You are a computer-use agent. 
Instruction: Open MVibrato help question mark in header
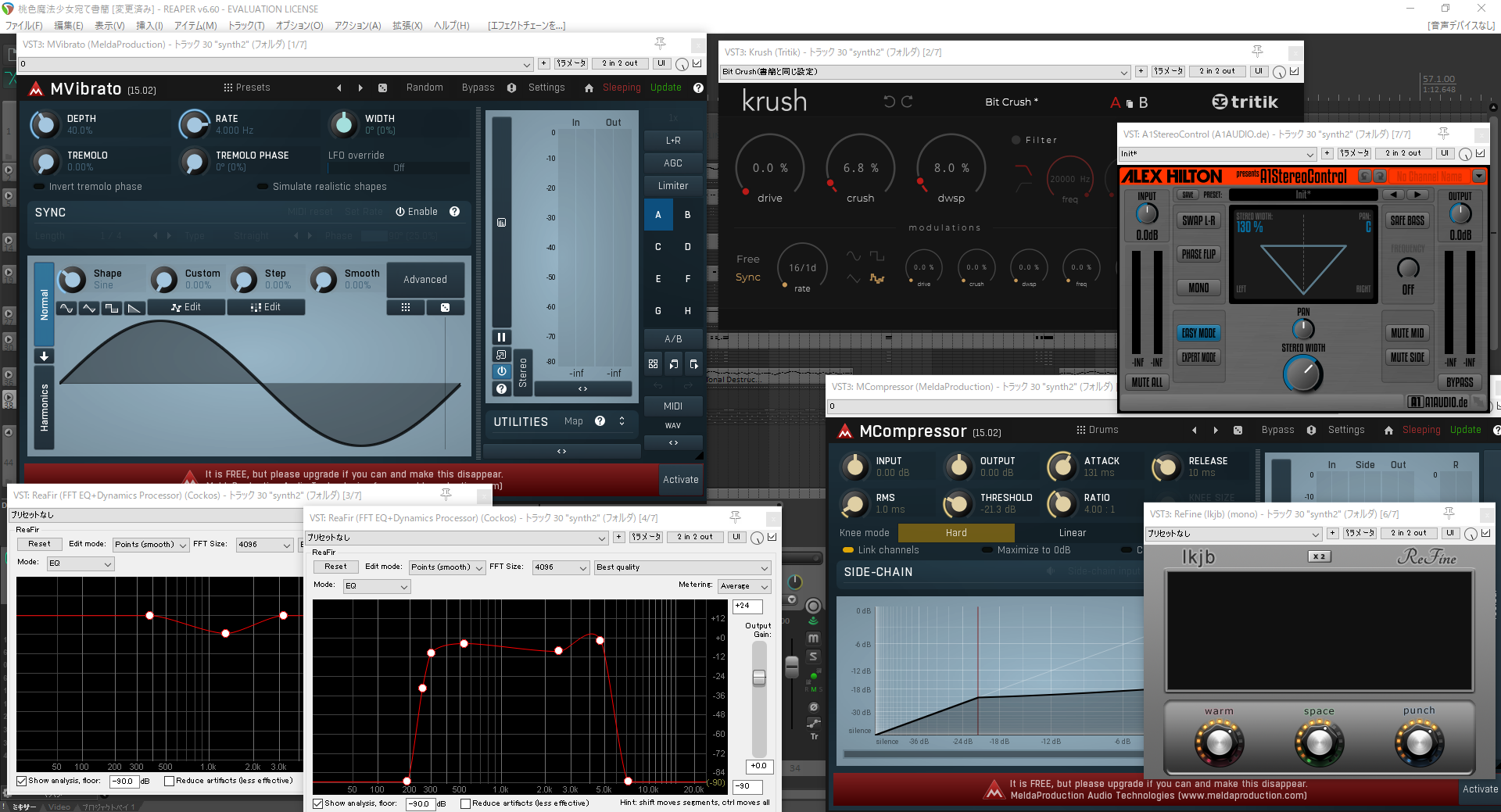698,88
